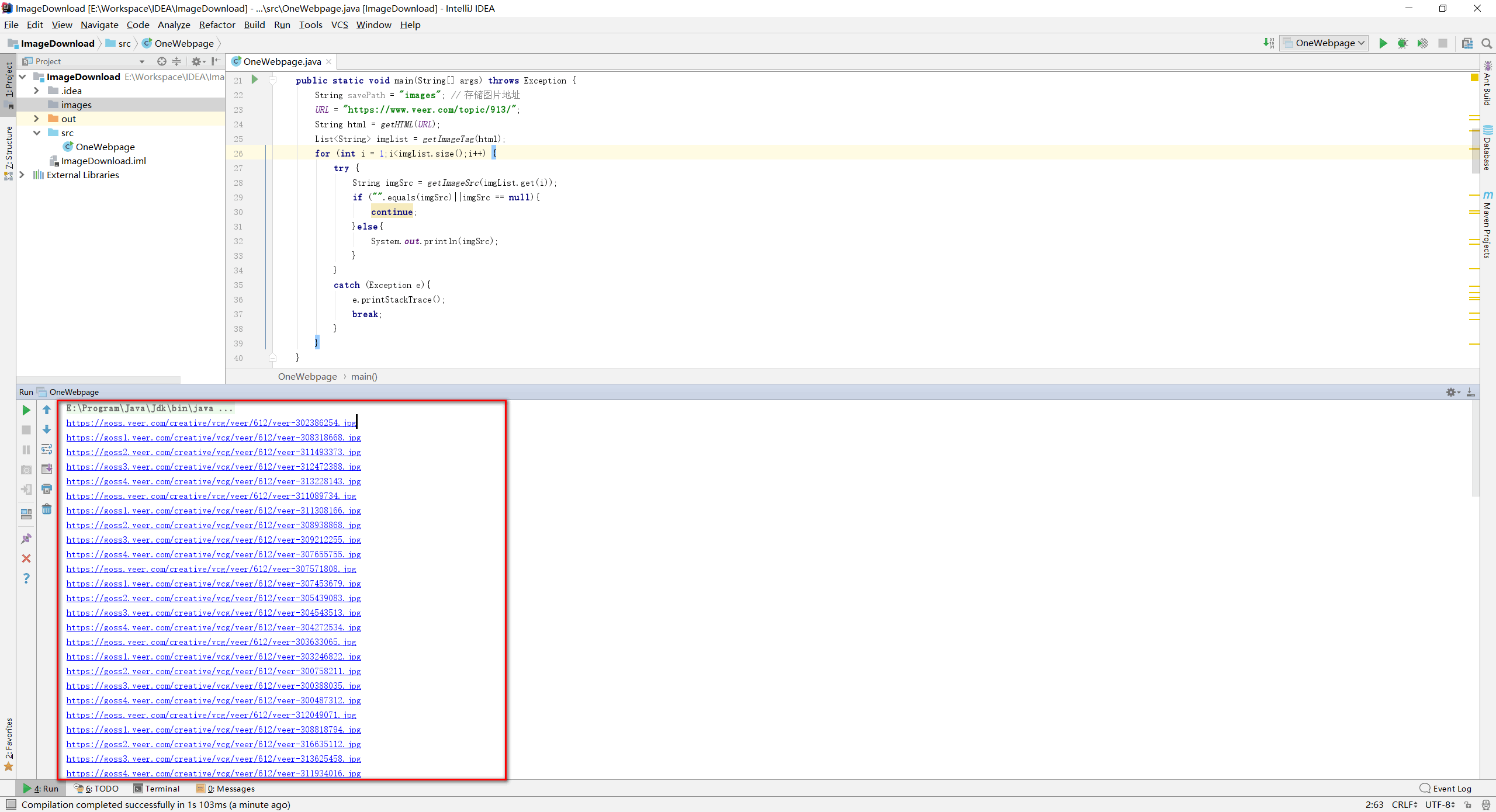
Task: Expand External Libraries node
Action: (22, 175)
